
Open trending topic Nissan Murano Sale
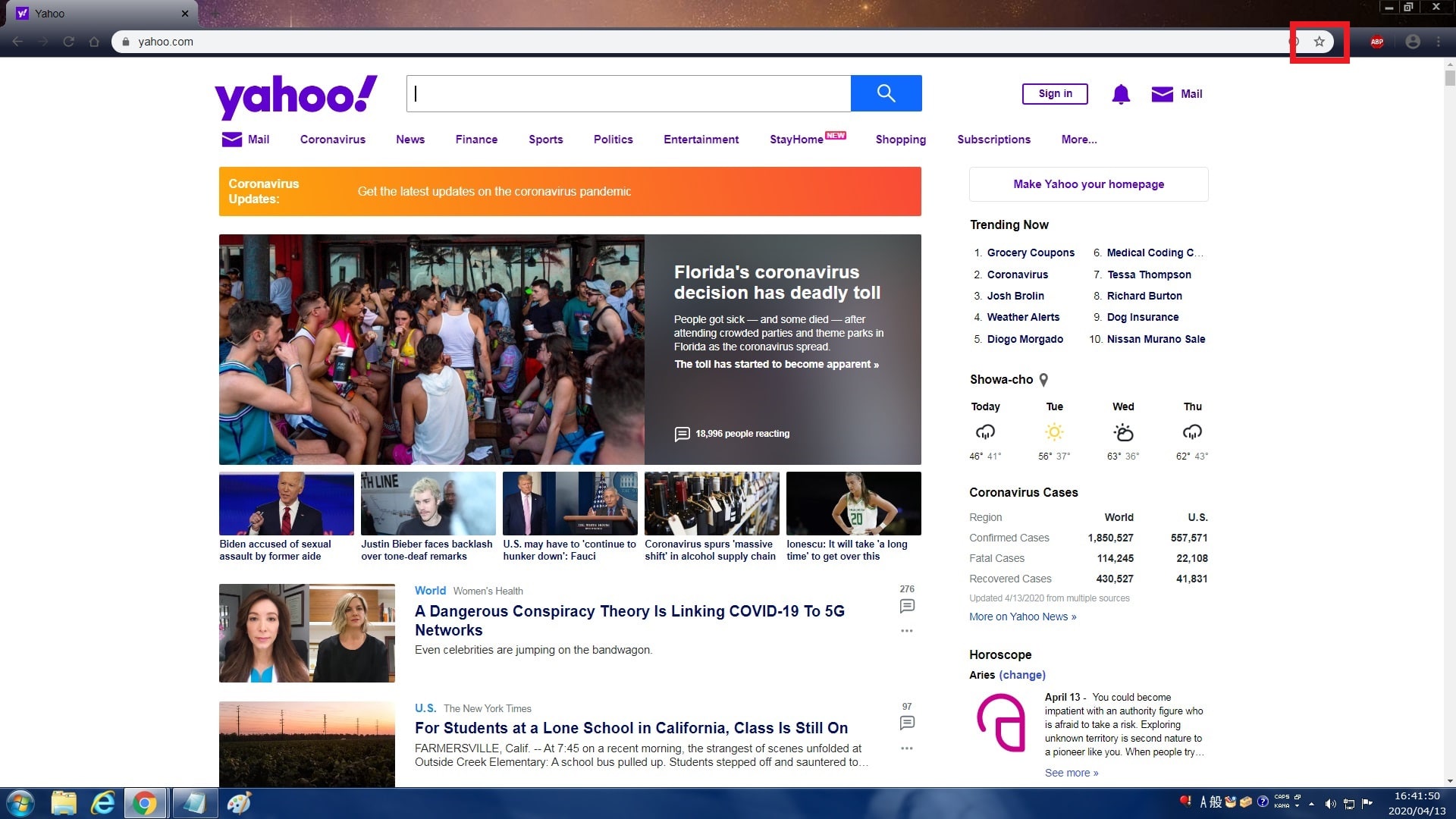pyautogui.click(x=1156, y=339)
